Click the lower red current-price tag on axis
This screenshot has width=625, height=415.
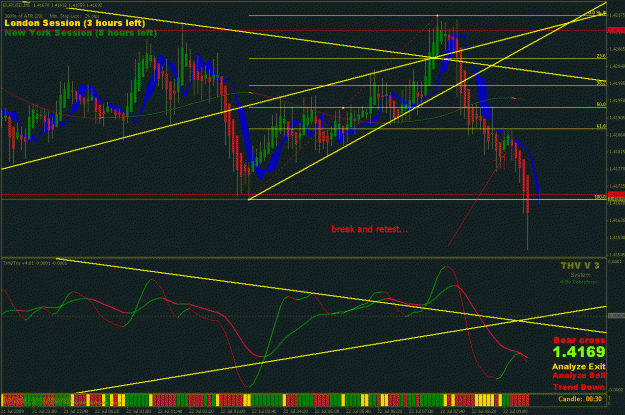[x=616, y=195]
